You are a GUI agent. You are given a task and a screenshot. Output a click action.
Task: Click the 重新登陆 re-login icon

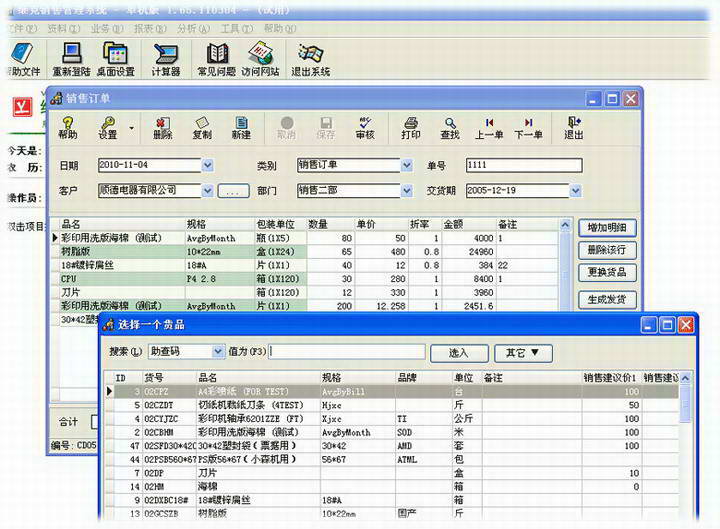(x=71, y=59)
